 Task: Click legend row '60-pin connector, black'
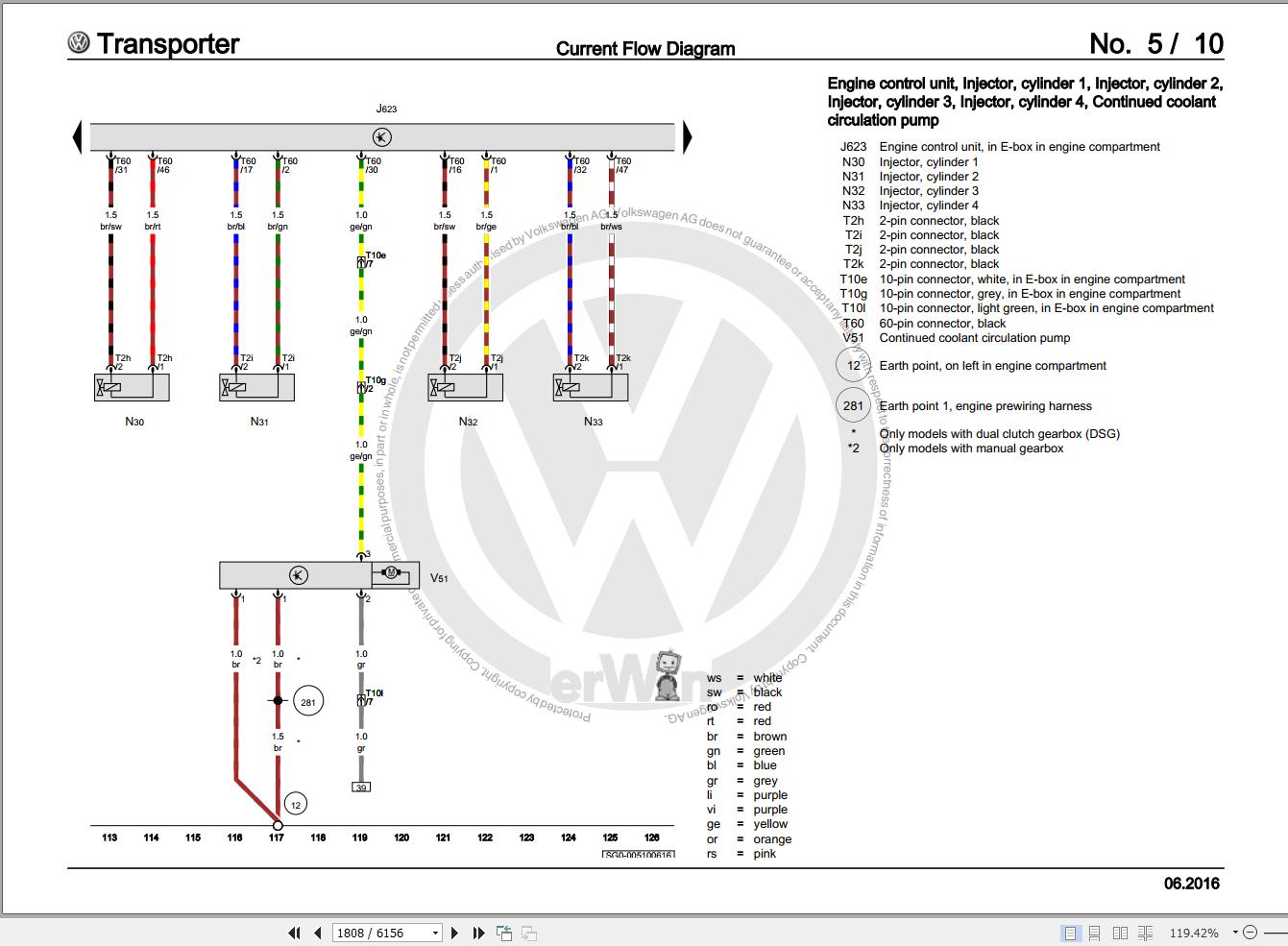point(924,324)
